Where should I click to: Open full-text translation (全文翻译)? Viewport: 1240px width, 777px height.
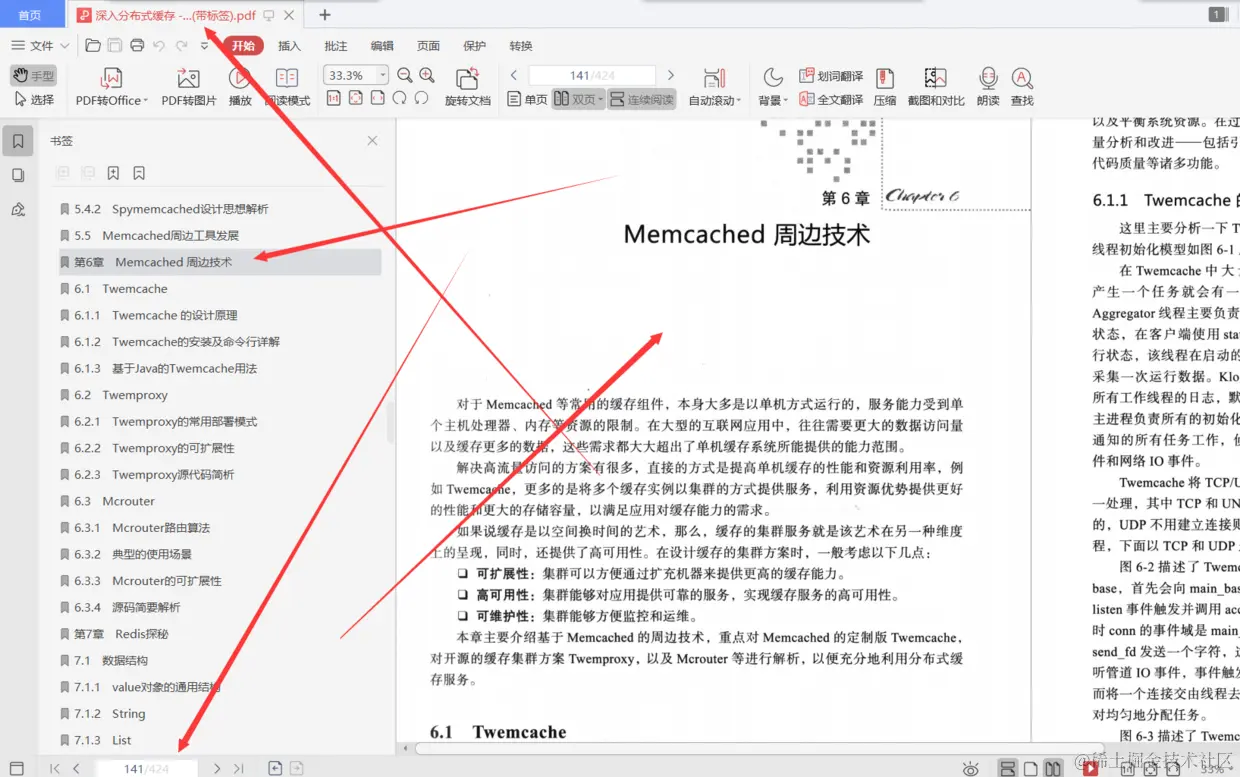(x=832, y=100)
